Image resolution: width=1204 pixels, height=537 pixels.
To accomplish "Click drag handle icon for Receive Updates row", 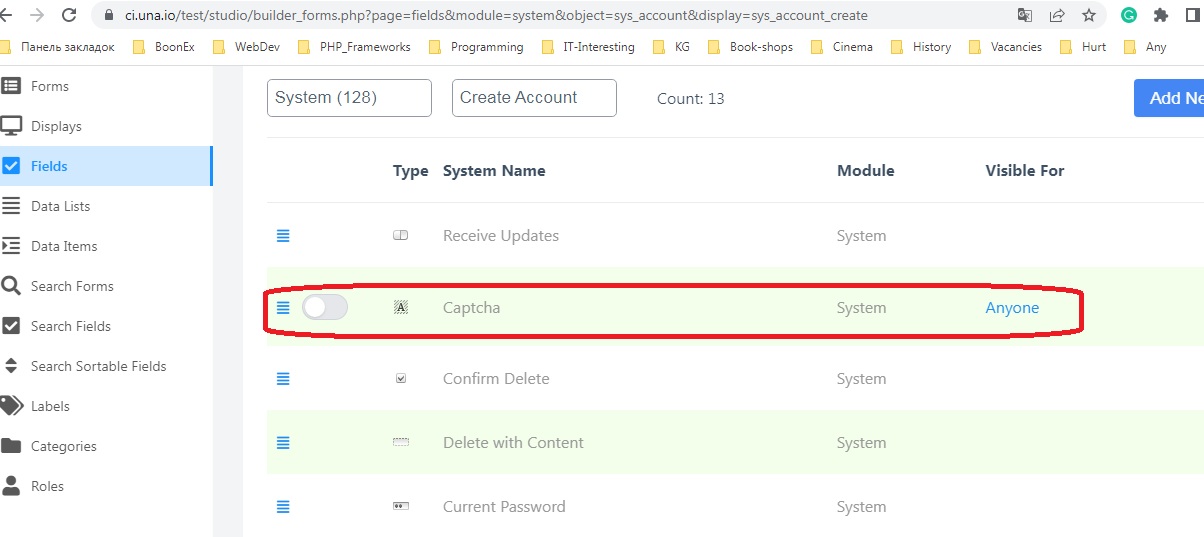I will 283,236.
